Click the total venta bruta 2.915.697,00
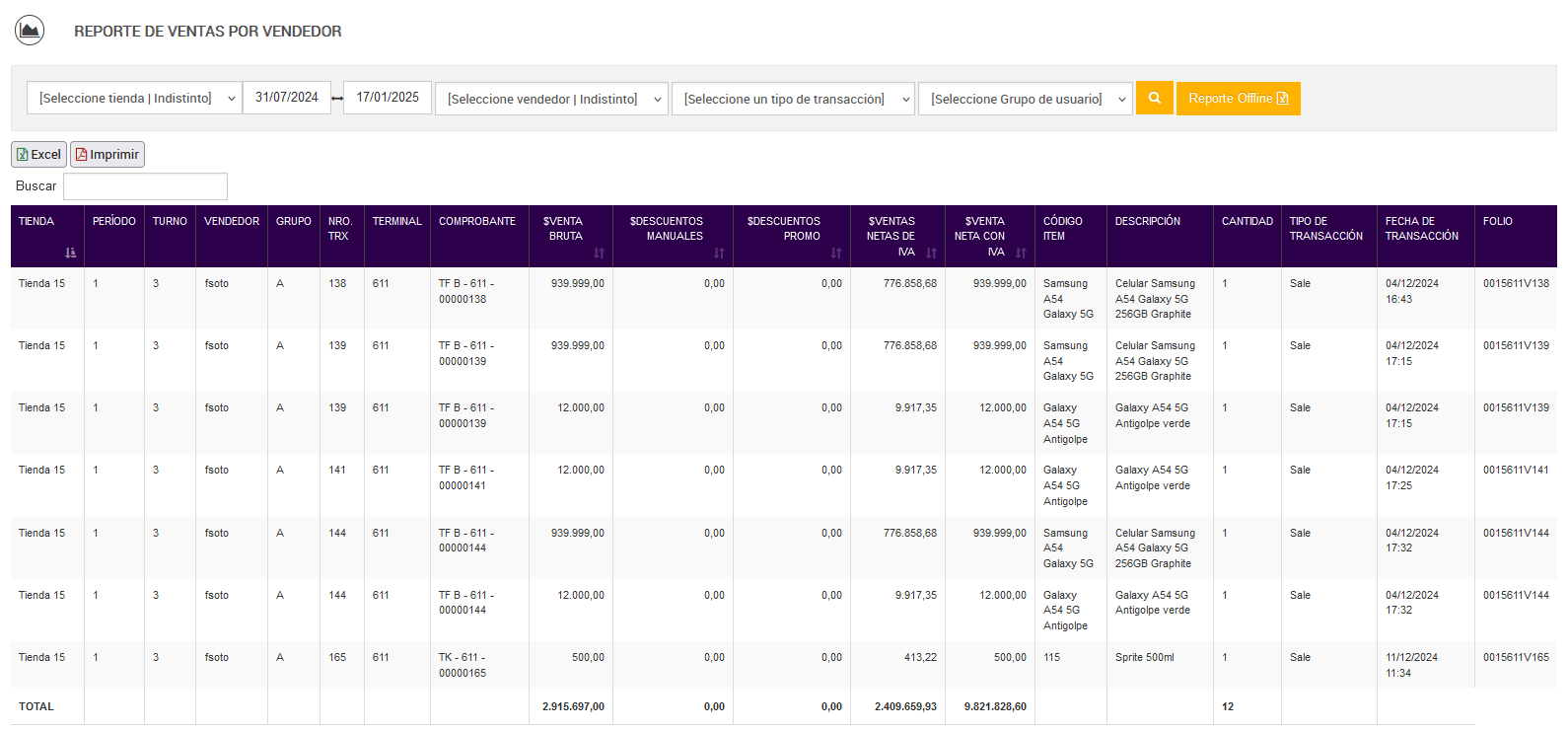Screen dimensions: 1568x730 point(573,707)
